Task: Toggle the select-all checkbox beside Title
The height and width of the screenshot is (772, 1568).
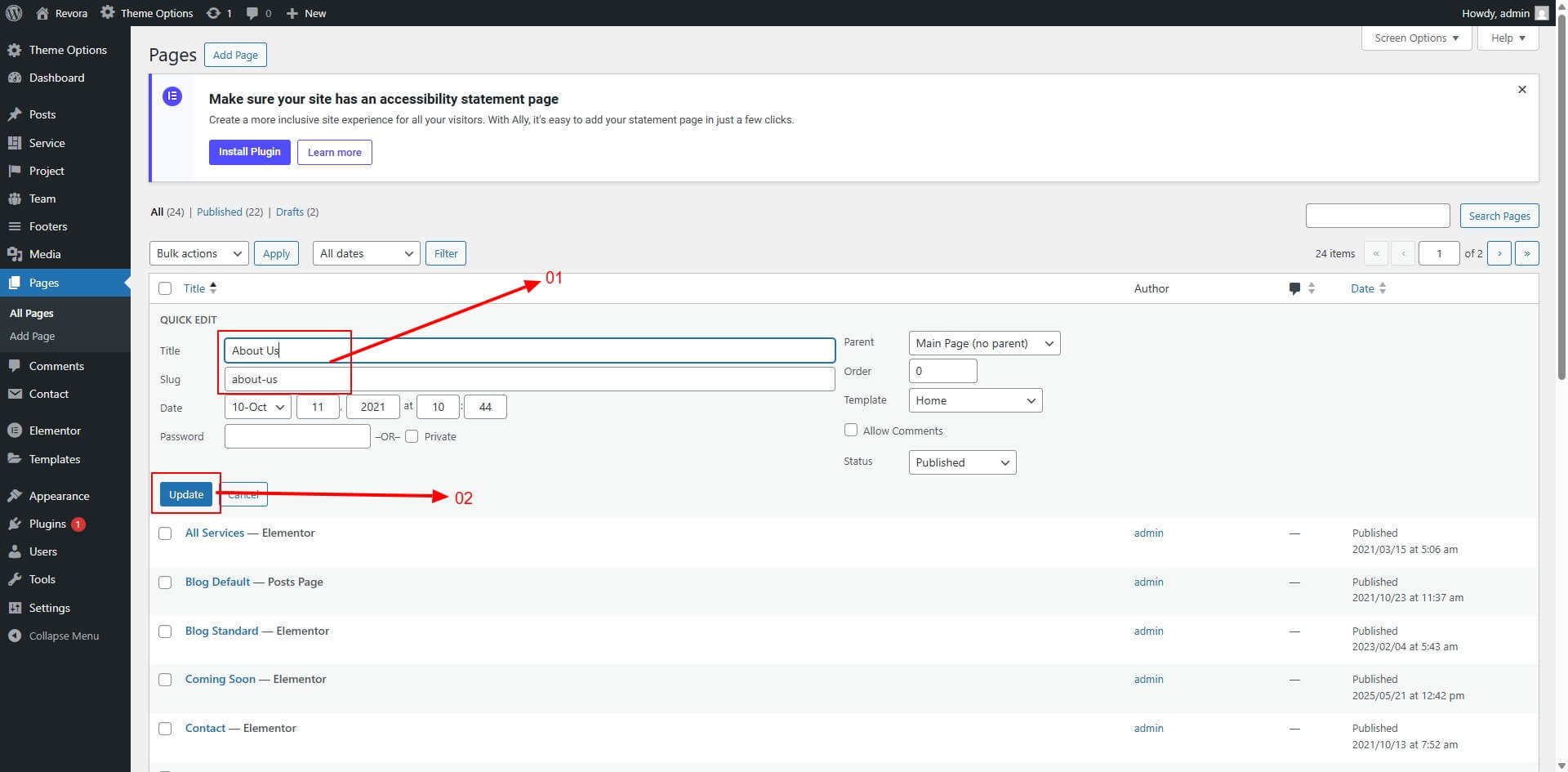Action: pos(165,288)
